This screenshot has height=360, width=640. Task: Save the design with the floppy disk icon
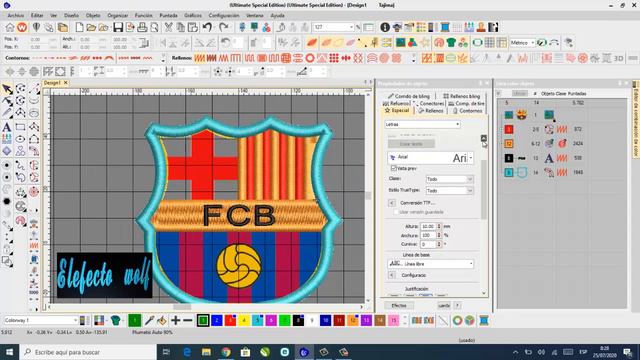(x=118, y=27)
